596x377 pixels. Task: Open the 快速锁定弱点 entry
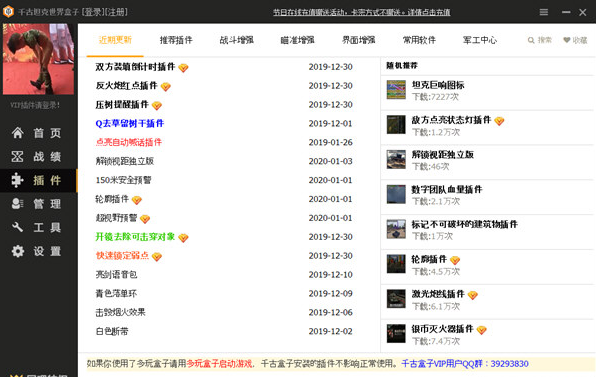[122, 256]
